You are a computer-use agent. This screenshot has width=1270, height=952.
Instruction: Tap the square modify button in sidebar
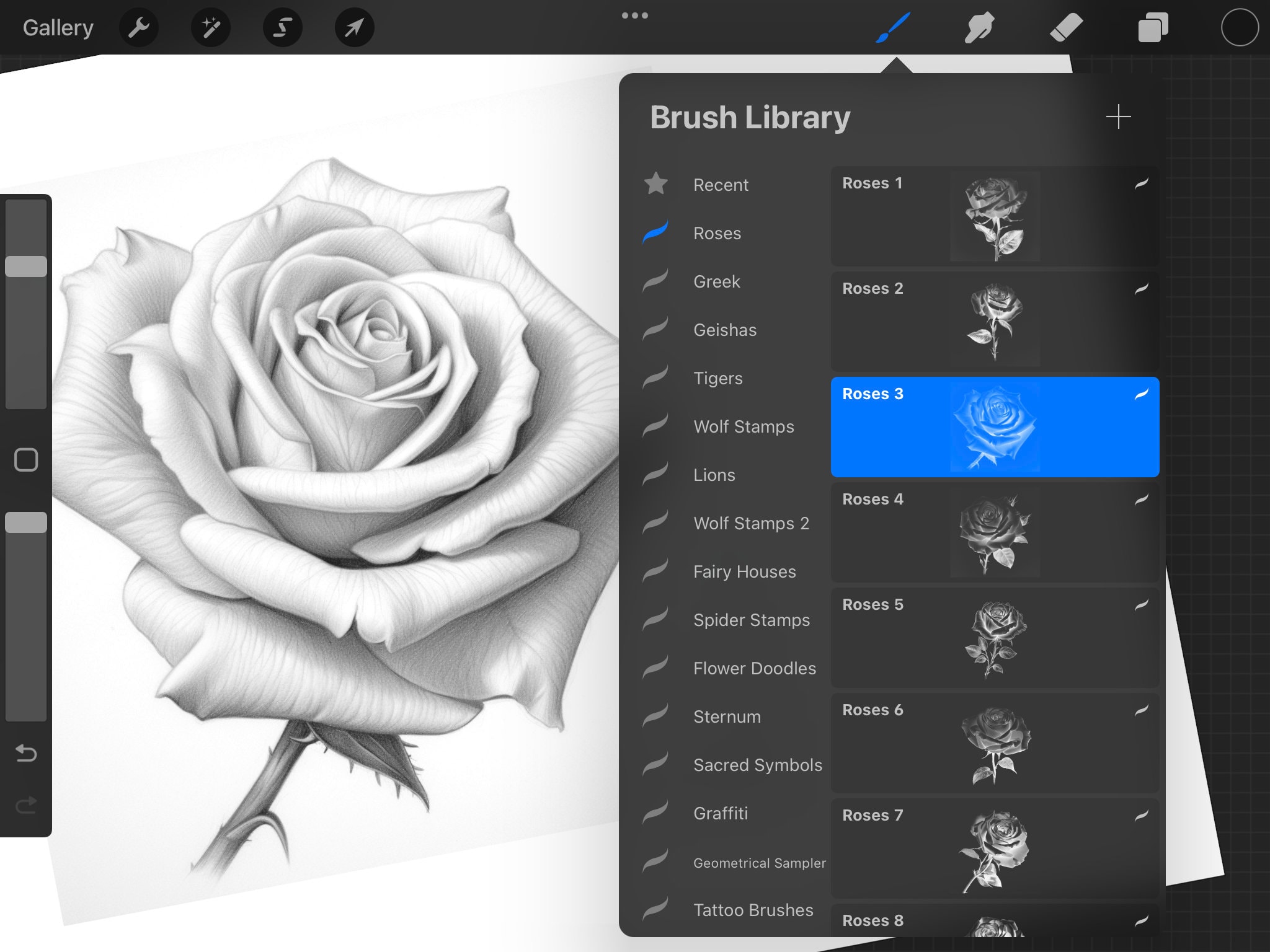point(26,460)
